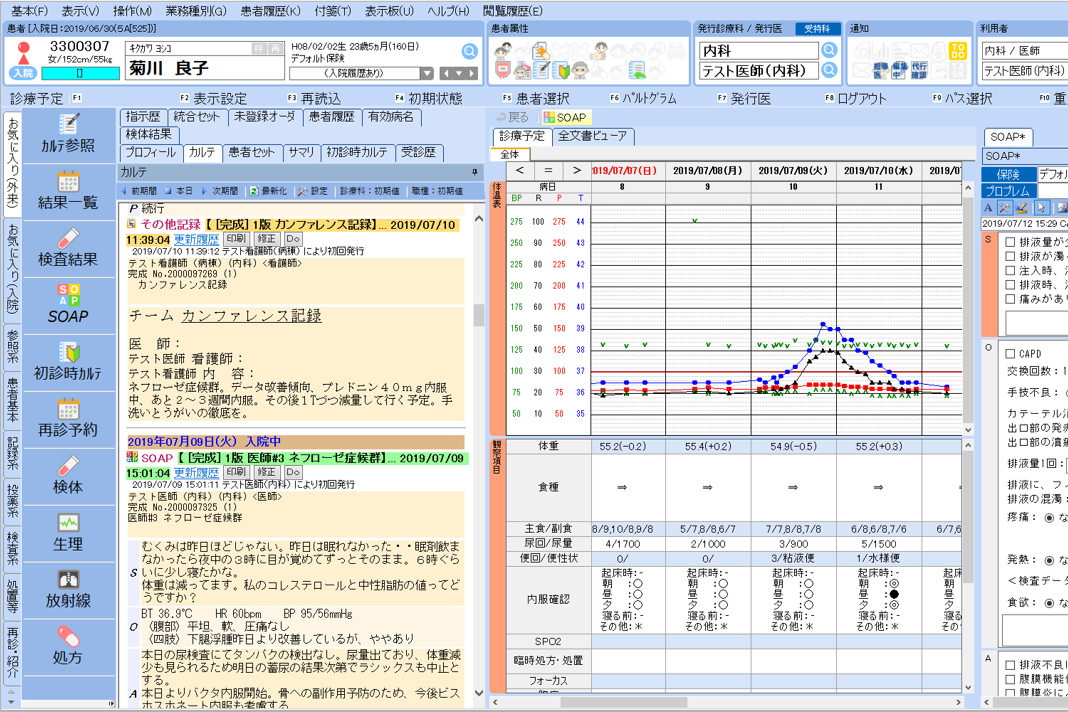Screen dimensions: 1068x712
Task: Go to 前期間 in the karte toolbar
Action: [139, 191]
